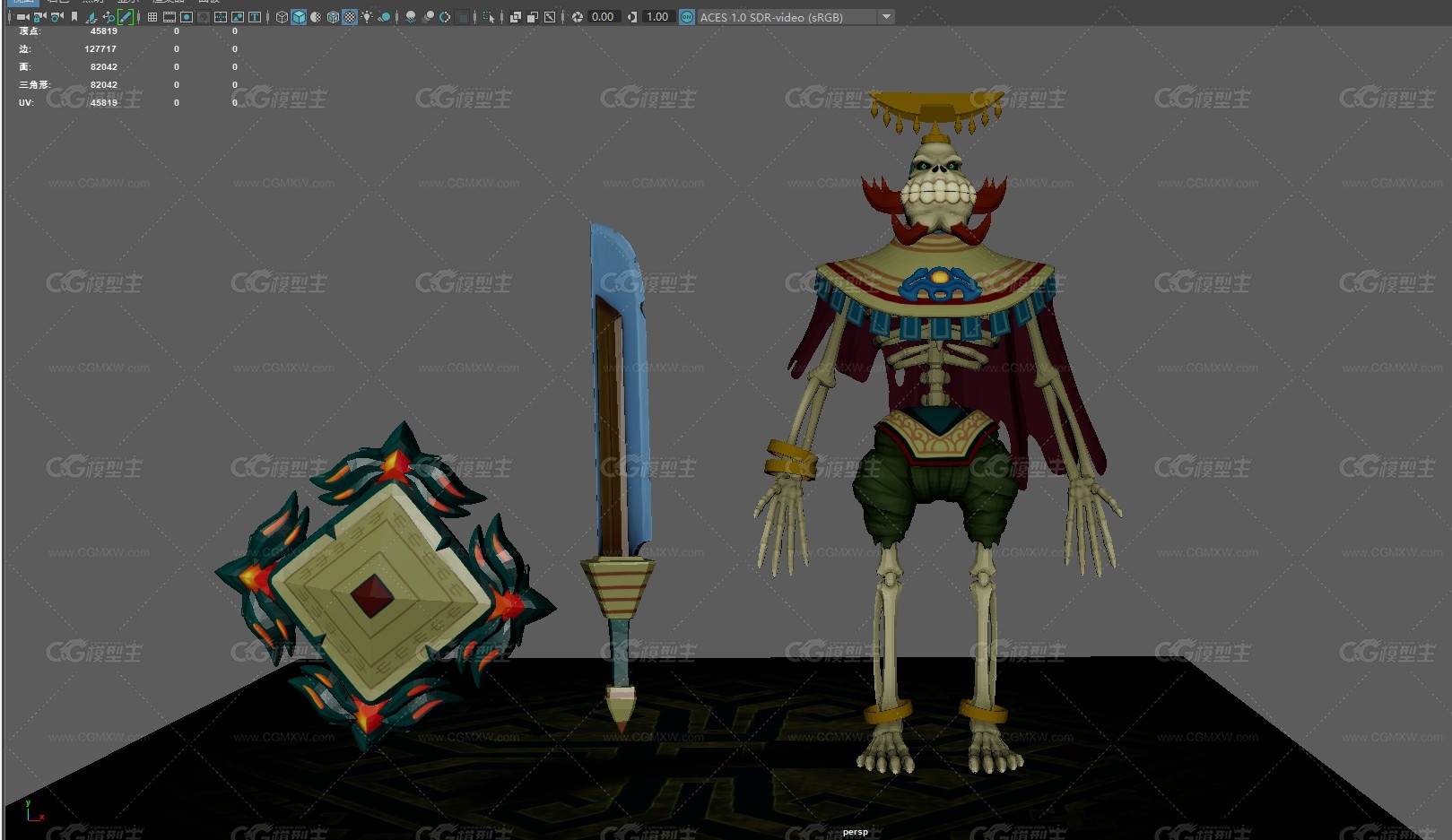Click the persp camera label

(x=855, y=832)
